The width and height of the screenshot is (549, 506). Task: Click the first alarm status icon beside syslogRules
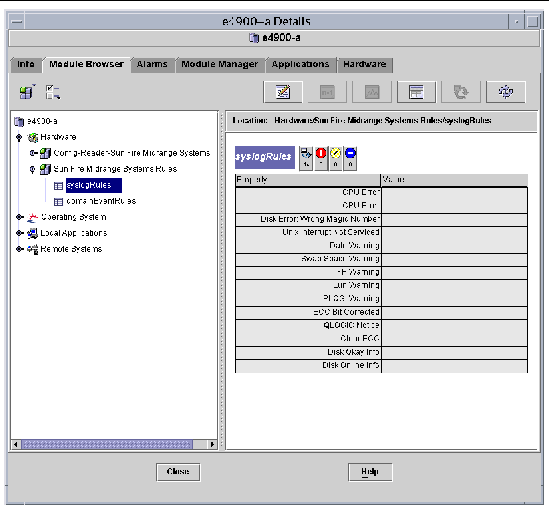click(306, 158)
